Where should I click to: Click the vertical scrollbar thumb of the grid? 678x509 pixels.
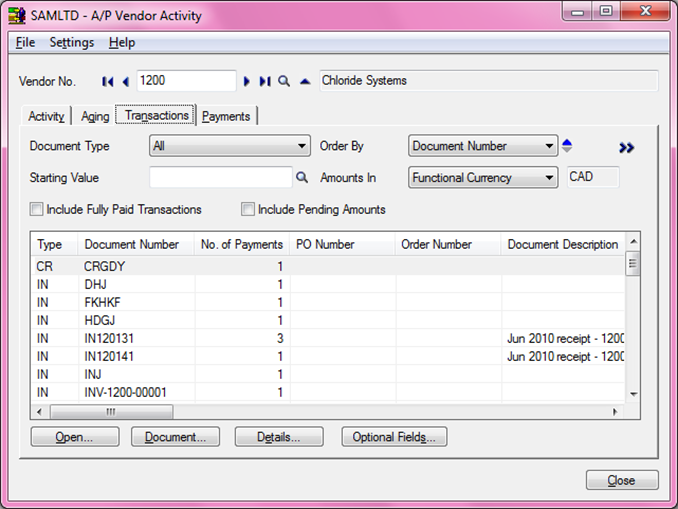tap(633, 263)
